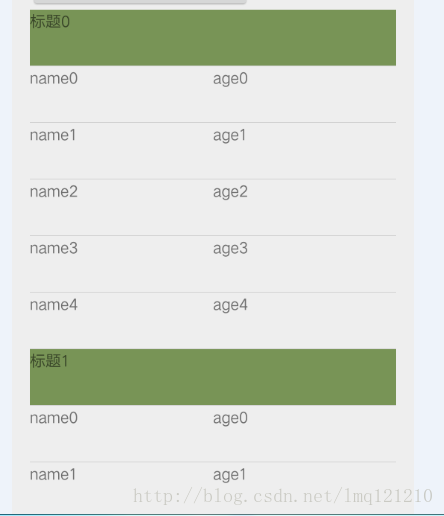444x516 pixels.
Task: Open the name4 list item
Action: [x=213, y=321]
